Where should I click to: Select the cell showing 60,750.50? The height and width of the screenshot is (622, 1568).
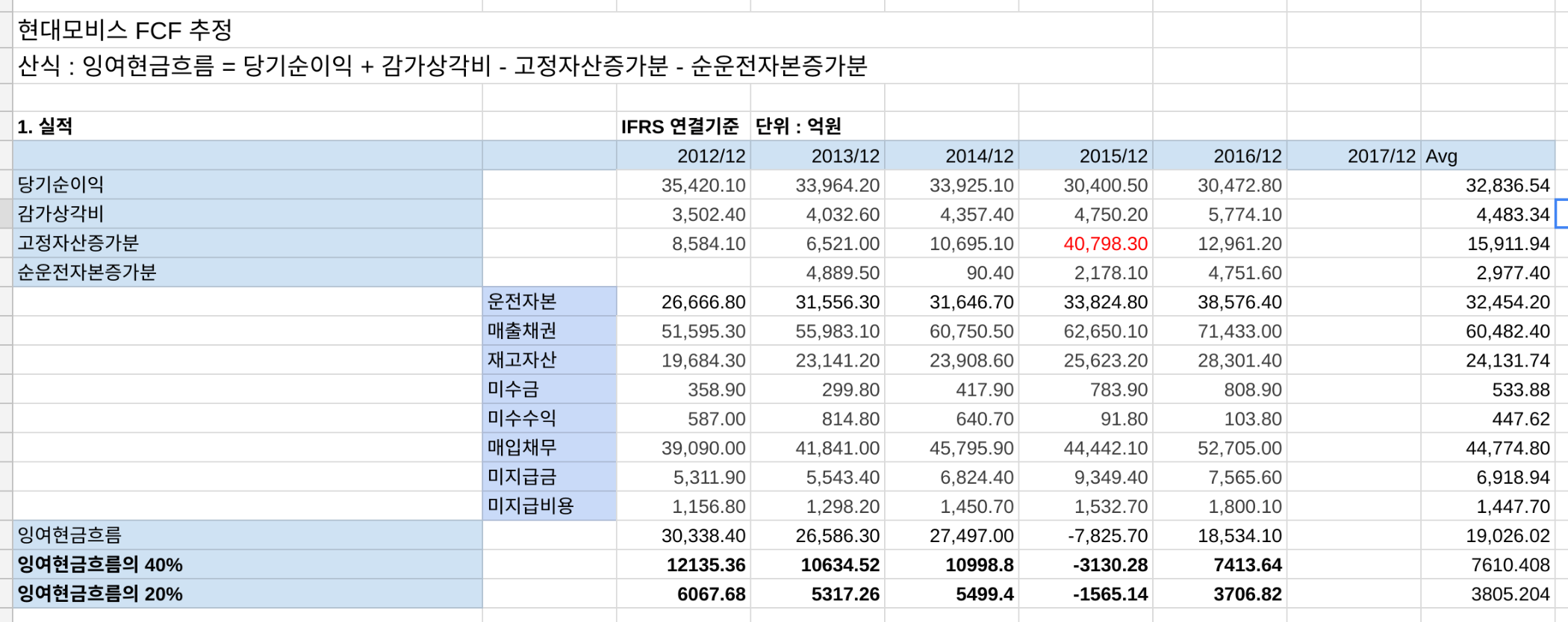[x=952, y=331]
